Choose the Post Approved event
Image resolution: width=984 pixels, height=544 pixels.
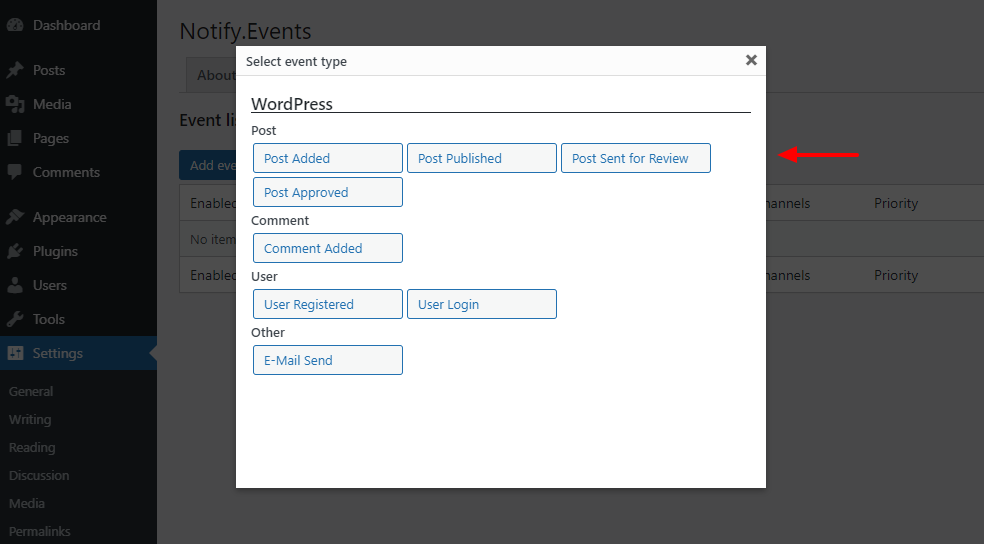click(x=328, y=192)
